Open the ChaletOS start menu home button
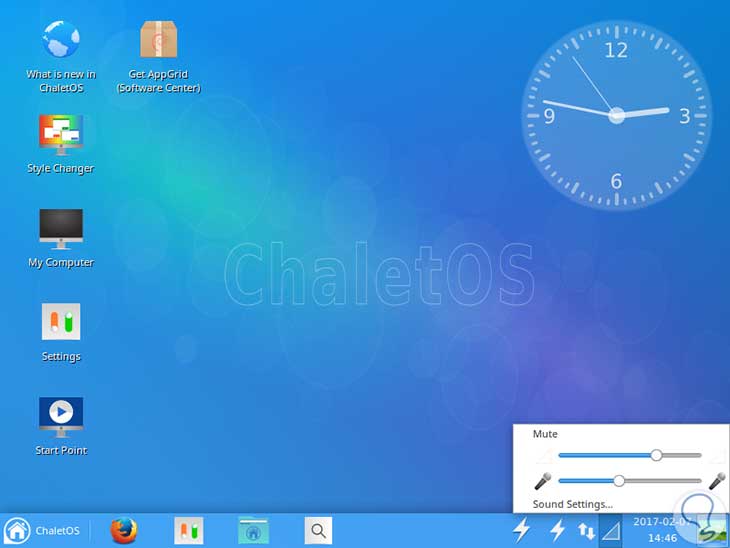Viewport: 730px width, 548px height. 17,530
